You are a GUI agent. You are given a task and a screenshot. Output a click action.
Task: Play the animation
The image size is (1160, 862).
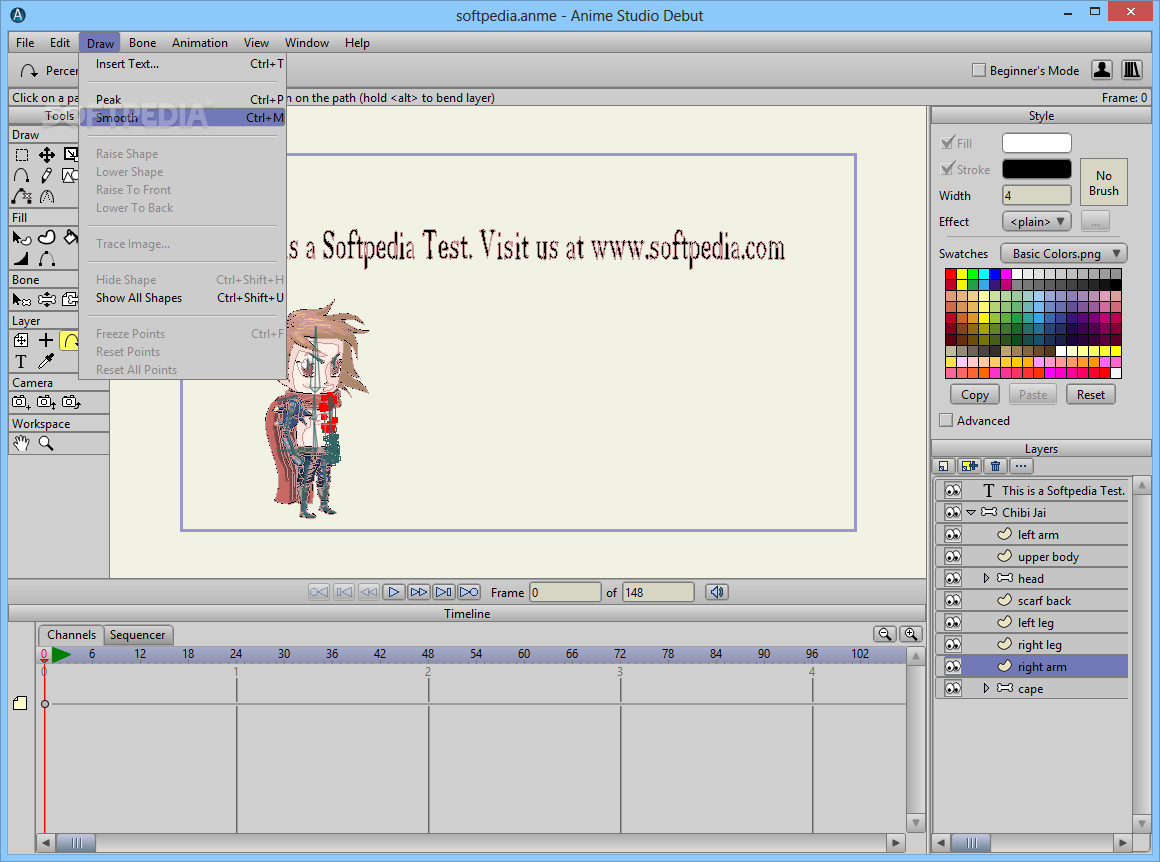394,592
